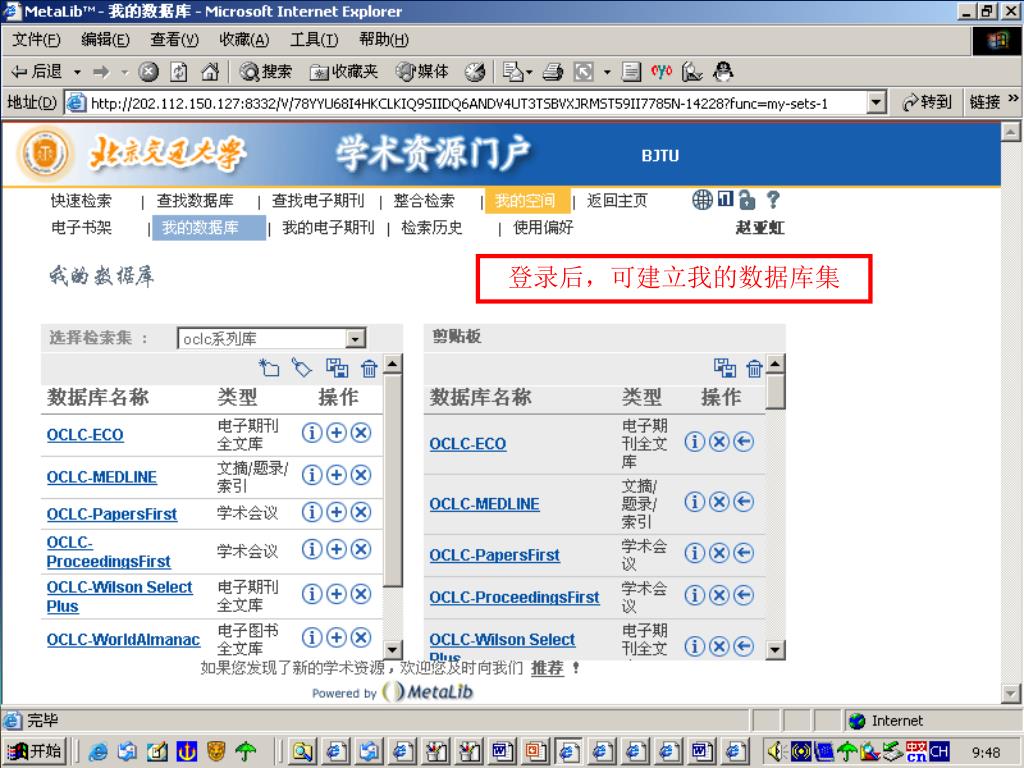Go to 整合检索 tab
This screenshot has width=1024, height=768.
click(x=424, y=200)
